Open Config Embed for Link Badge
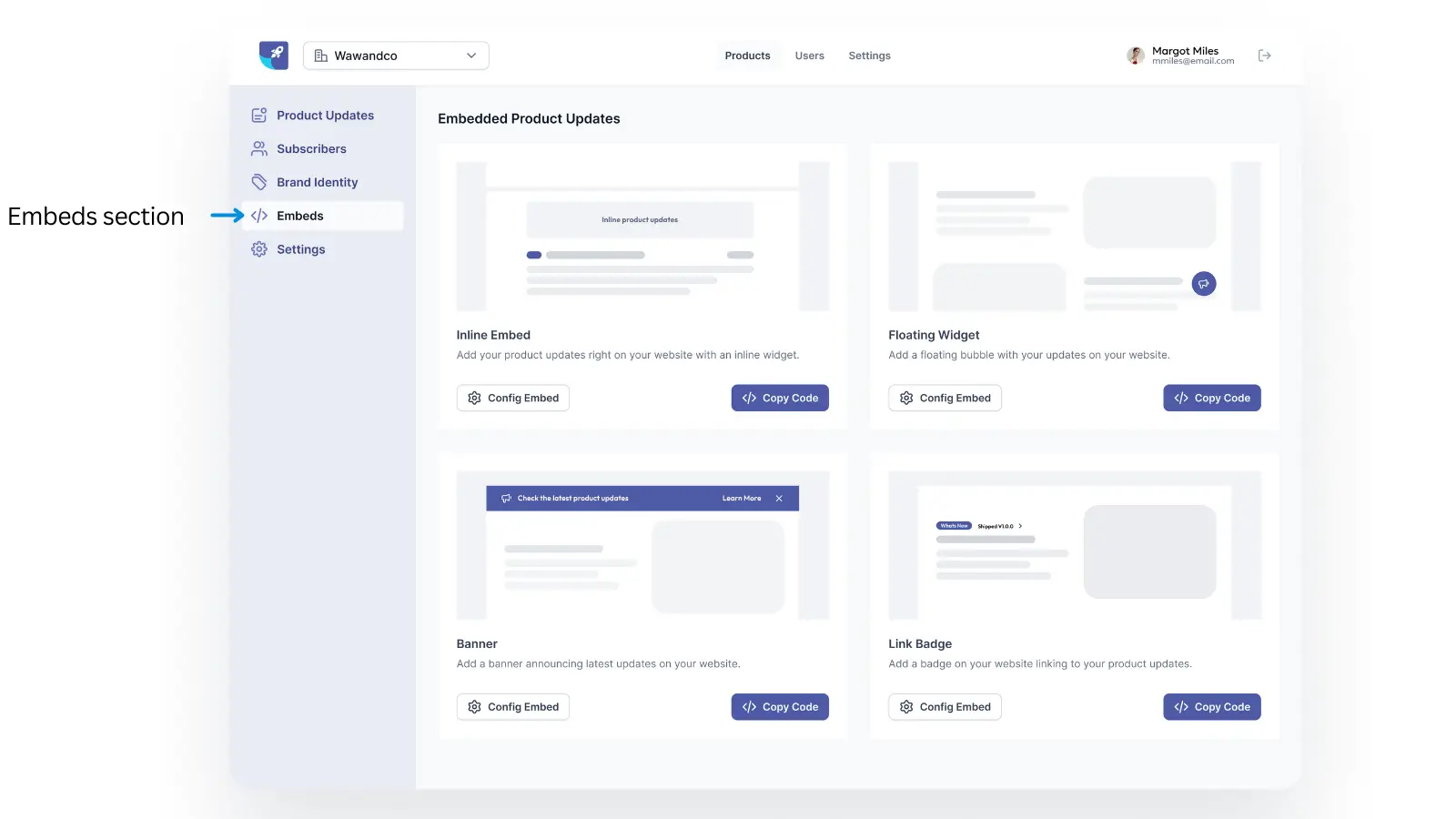 click(x=945, y=707)
